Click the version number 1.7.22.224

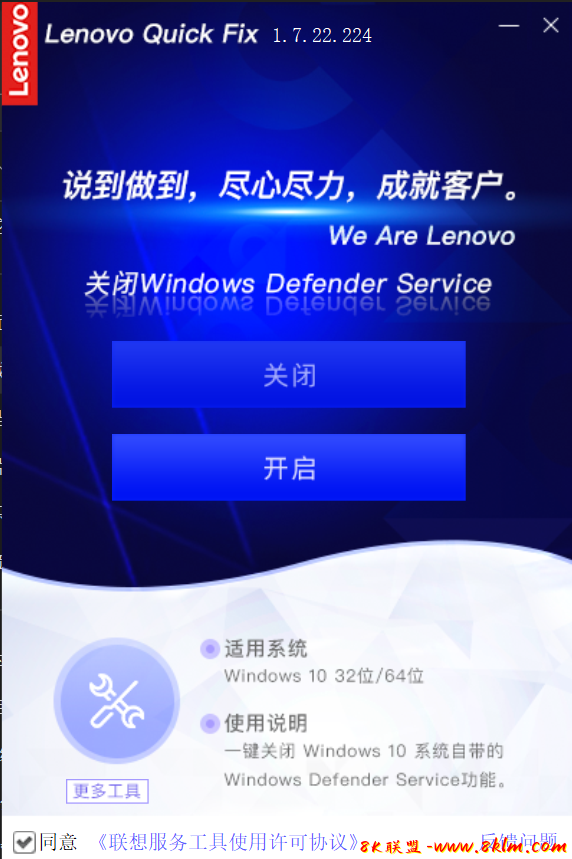click(x=322, y=36)
